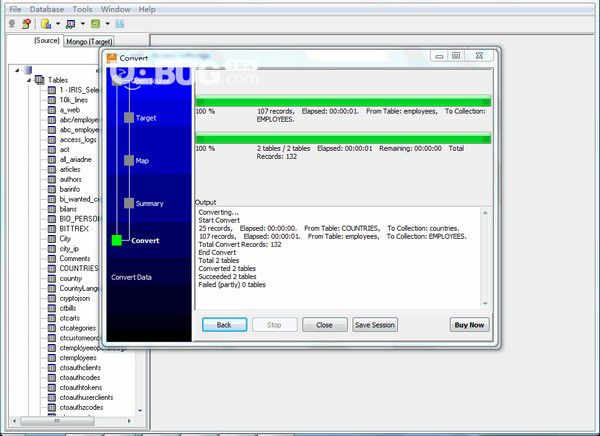Switch to the Mongo (Target) tab
The width and height of the screenshot is (600, 436).
coord(89,41)
